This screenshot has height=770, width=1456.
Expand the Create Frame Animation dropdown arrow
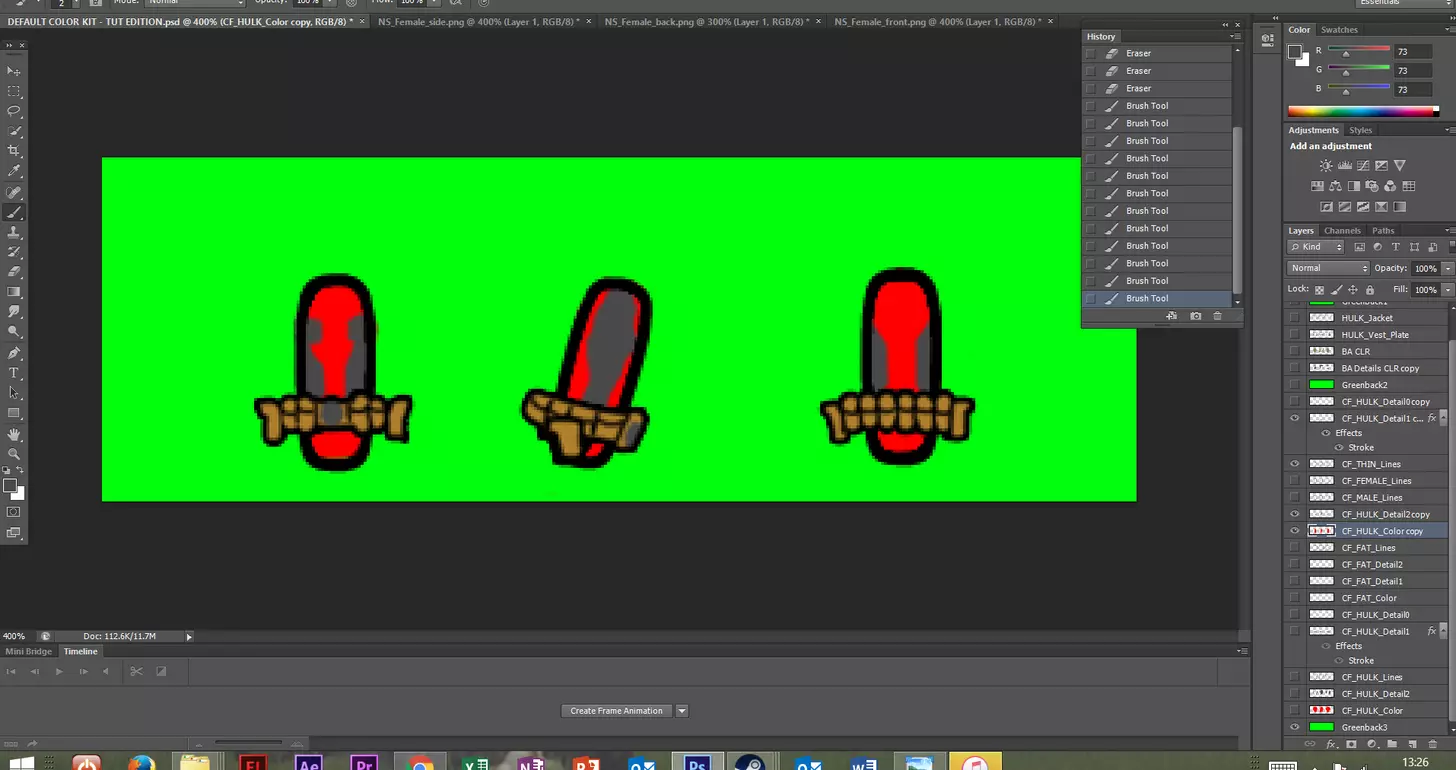click(682, 711)
